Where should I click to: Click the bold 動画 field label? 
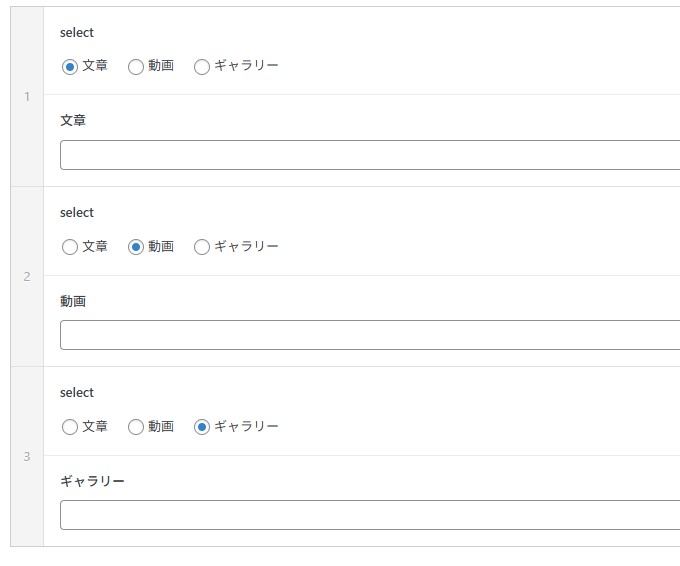click(x=73, y=301)
